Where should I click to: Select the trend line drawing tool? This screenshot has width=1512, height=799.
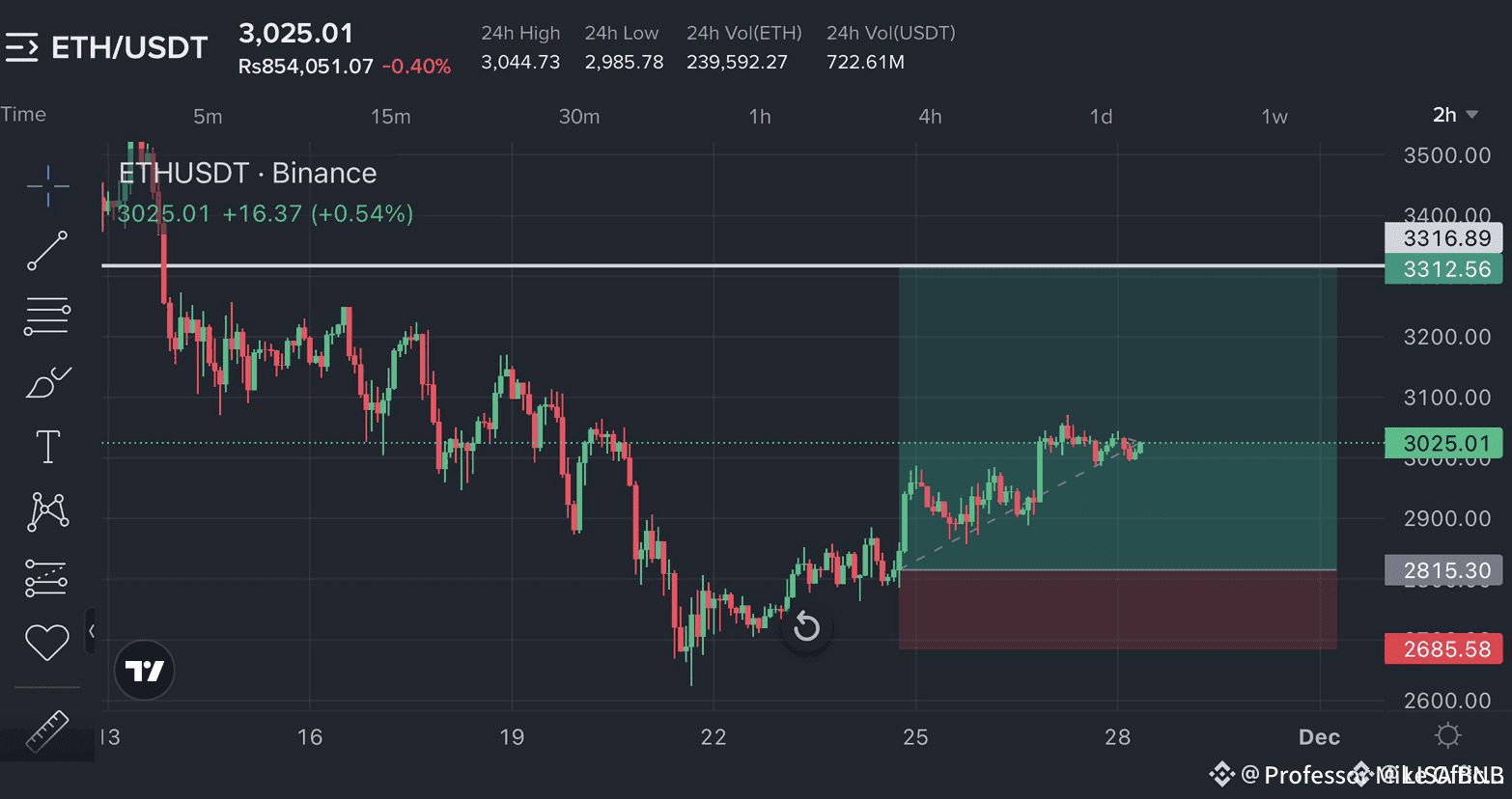[47, 251]
